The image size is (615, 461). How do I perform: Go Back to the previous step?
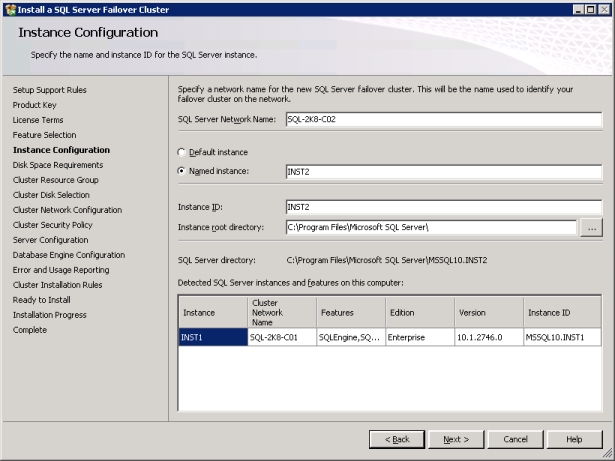(x=397, y=439)
